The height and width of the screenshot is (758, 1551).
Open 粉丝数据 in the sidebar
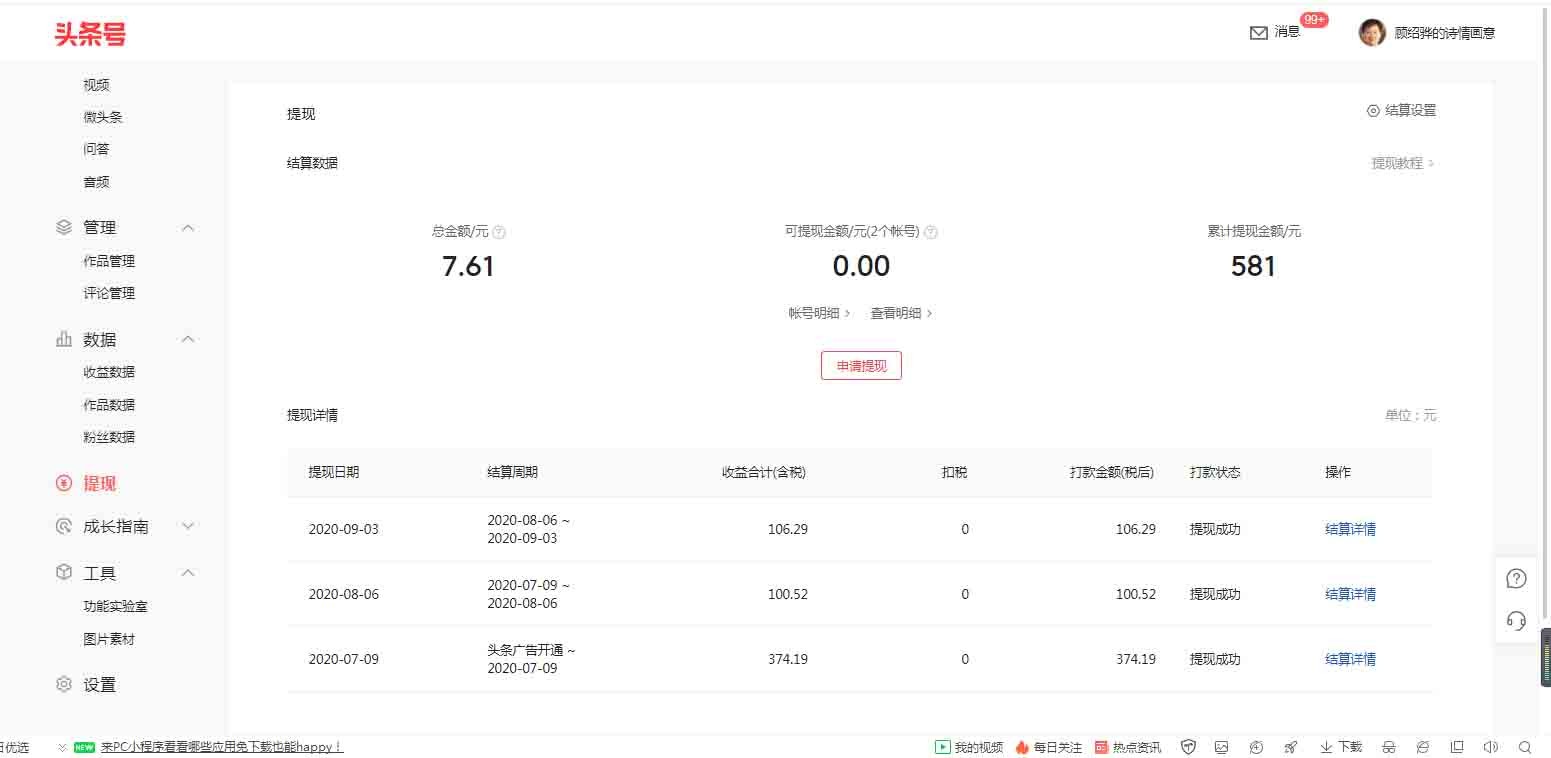coord(109,437)
